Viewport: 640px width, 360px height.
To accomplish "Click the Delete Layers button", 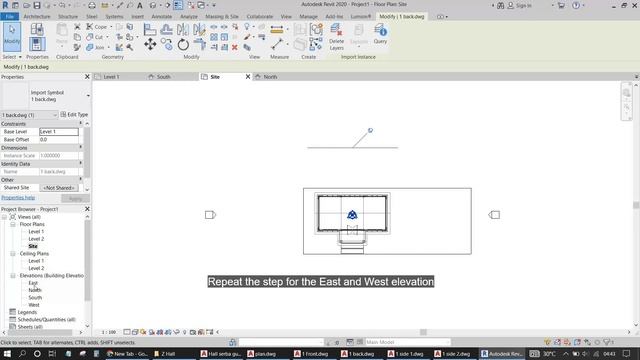I will (336, 37).
